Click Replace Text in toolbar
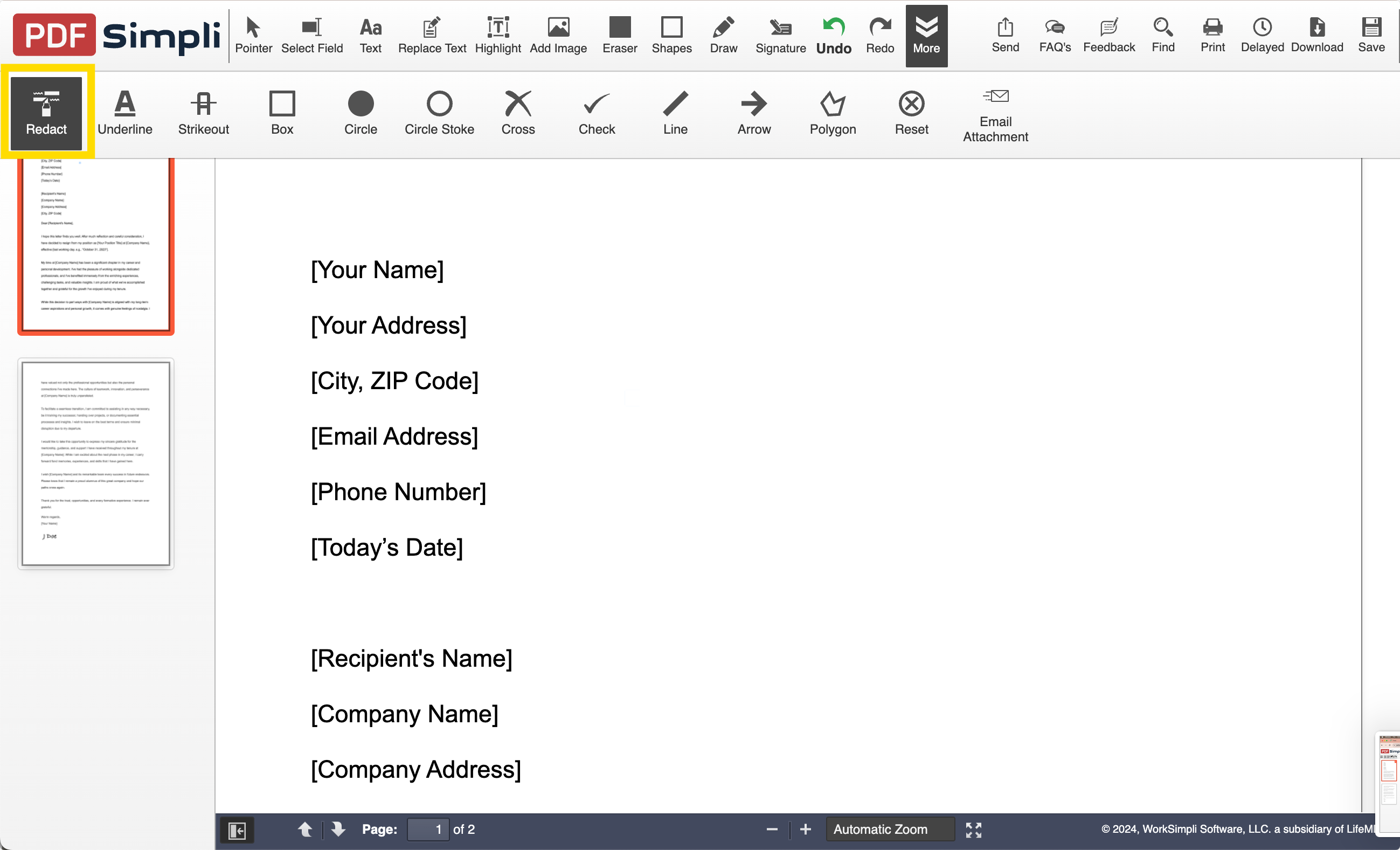This screenshot has width=1400, height=850. pyautogui.click(x=432, y=35)
